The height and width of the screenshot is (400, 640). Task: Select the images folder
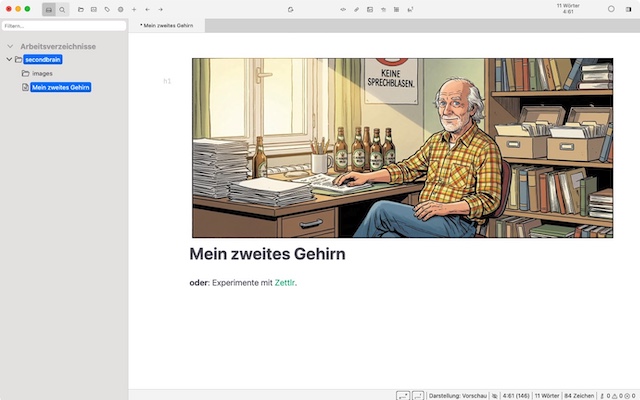pos(42,73)
